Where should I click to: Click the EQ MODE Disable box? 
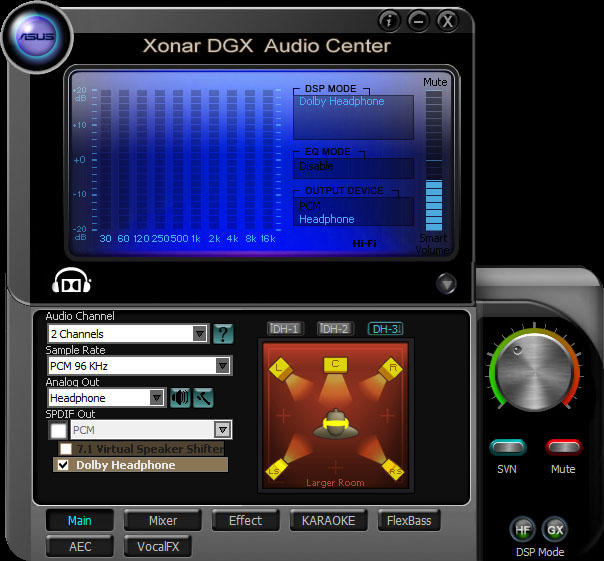click(353, 168)
